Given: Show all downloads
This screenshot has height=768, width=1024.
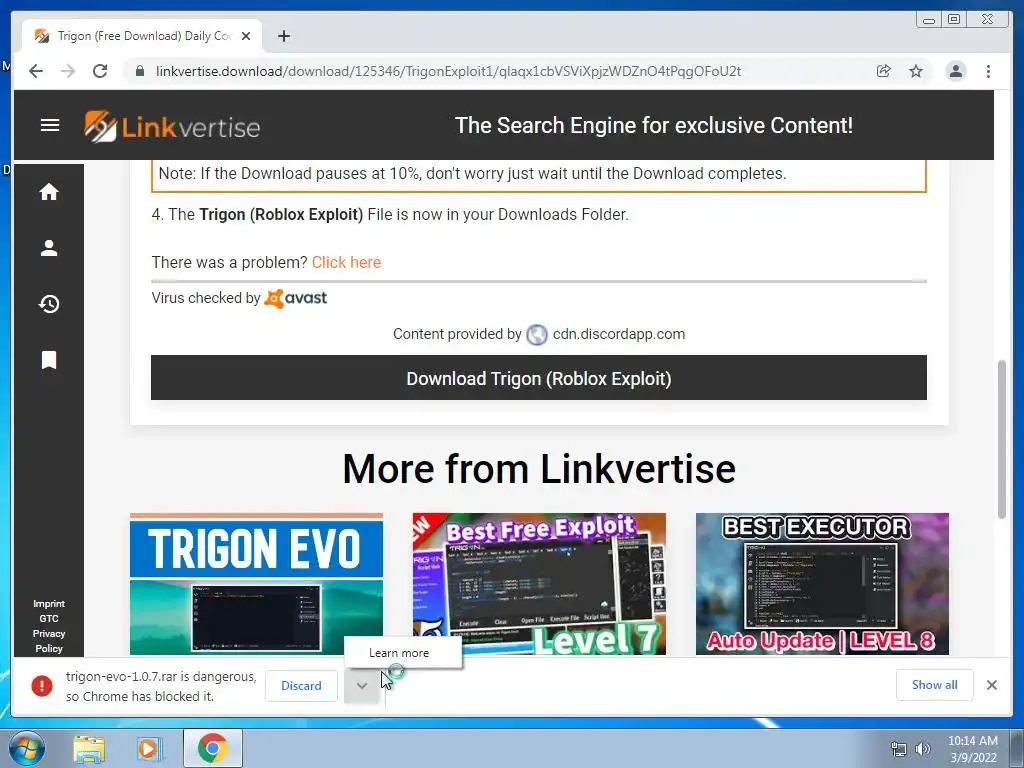Looking at the screenshot, I should pyautogui.click(x=935, y=684).
